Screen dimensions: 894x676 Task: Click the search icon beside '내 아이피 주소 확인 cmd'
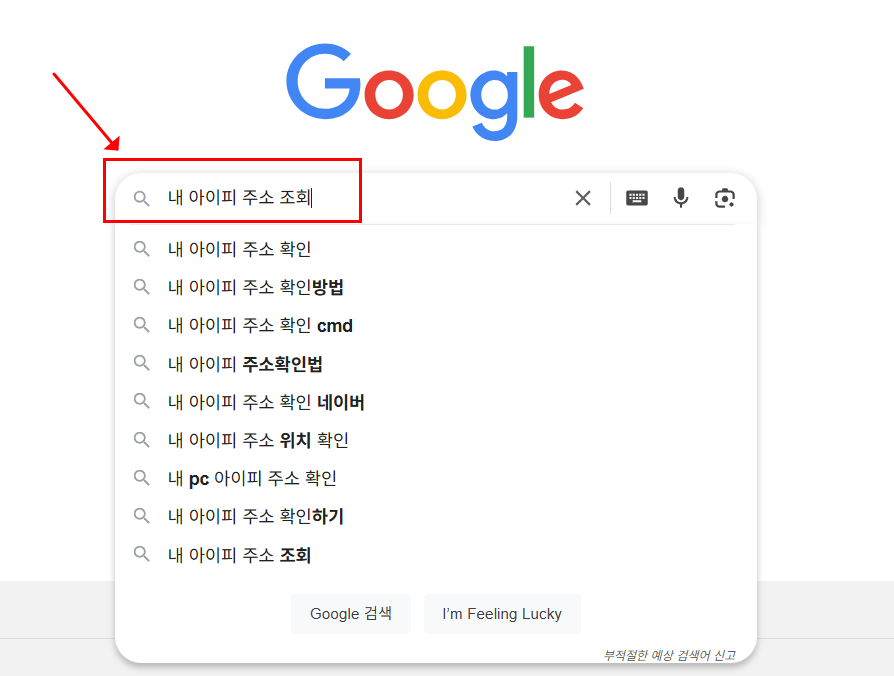point(141,324)
